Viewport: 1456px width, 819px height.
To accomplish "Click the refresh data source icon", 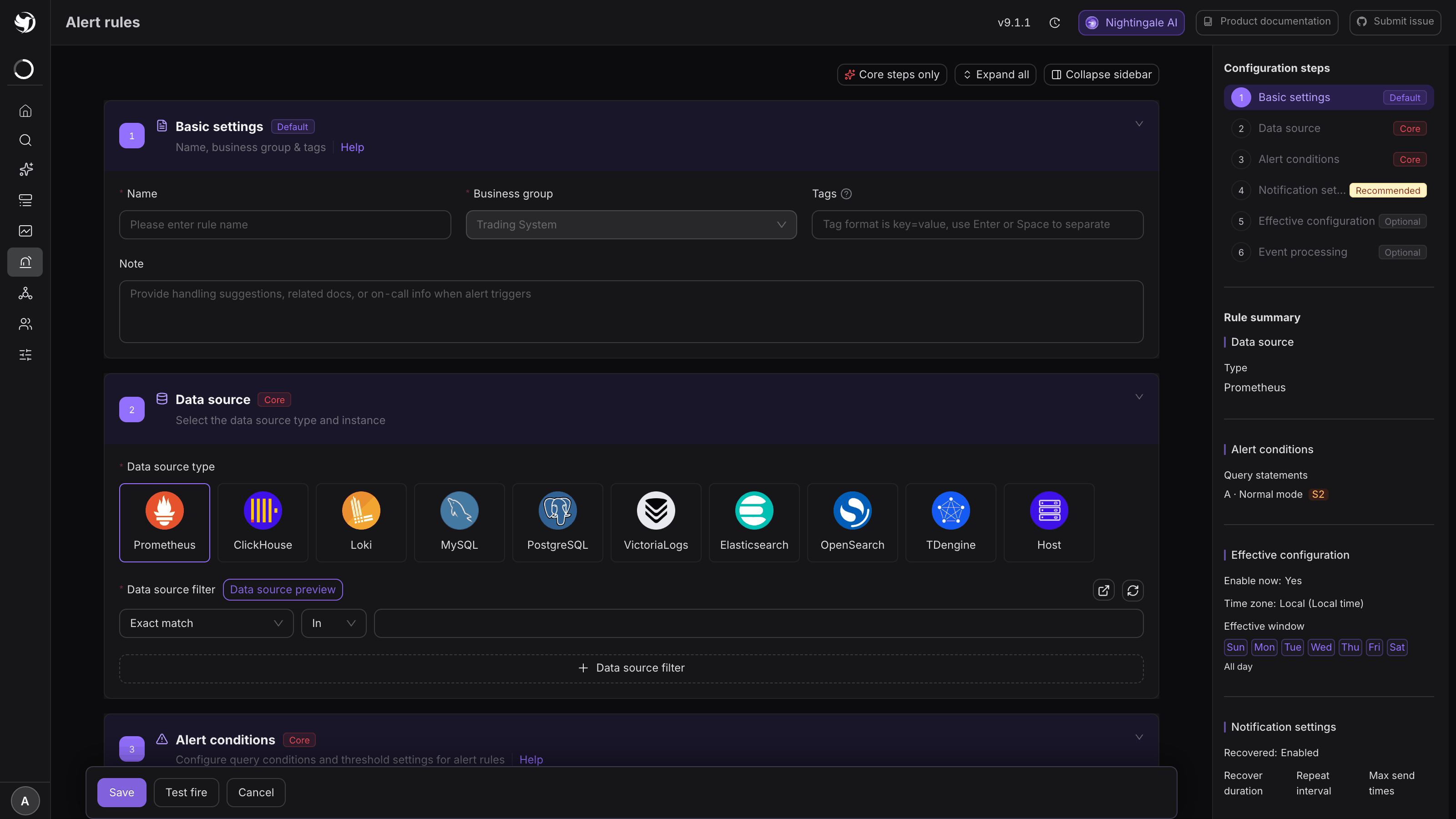I will (1132, 590).
